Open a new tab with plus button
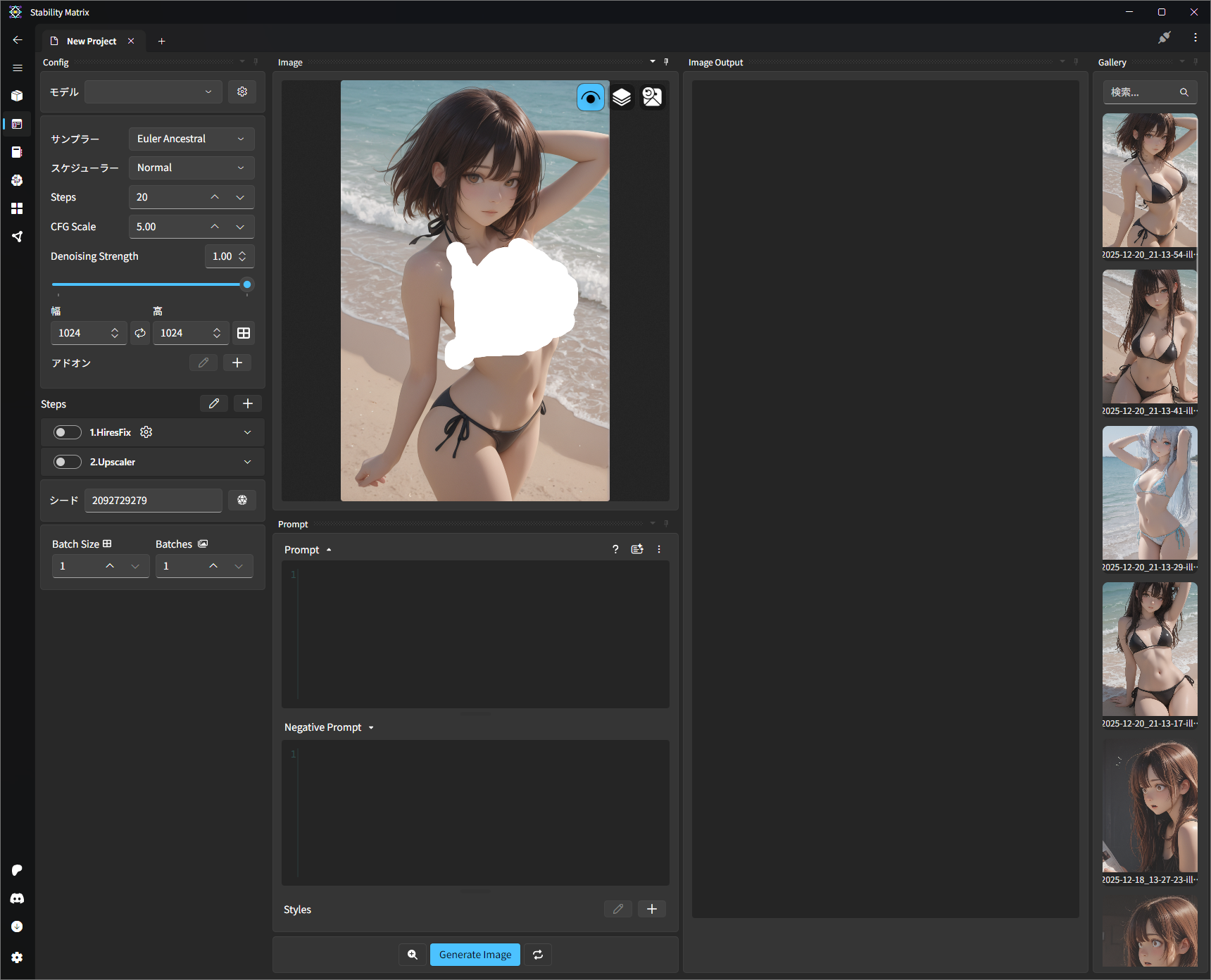This screenshot has height=980, width=1211. tap(161, 41)
